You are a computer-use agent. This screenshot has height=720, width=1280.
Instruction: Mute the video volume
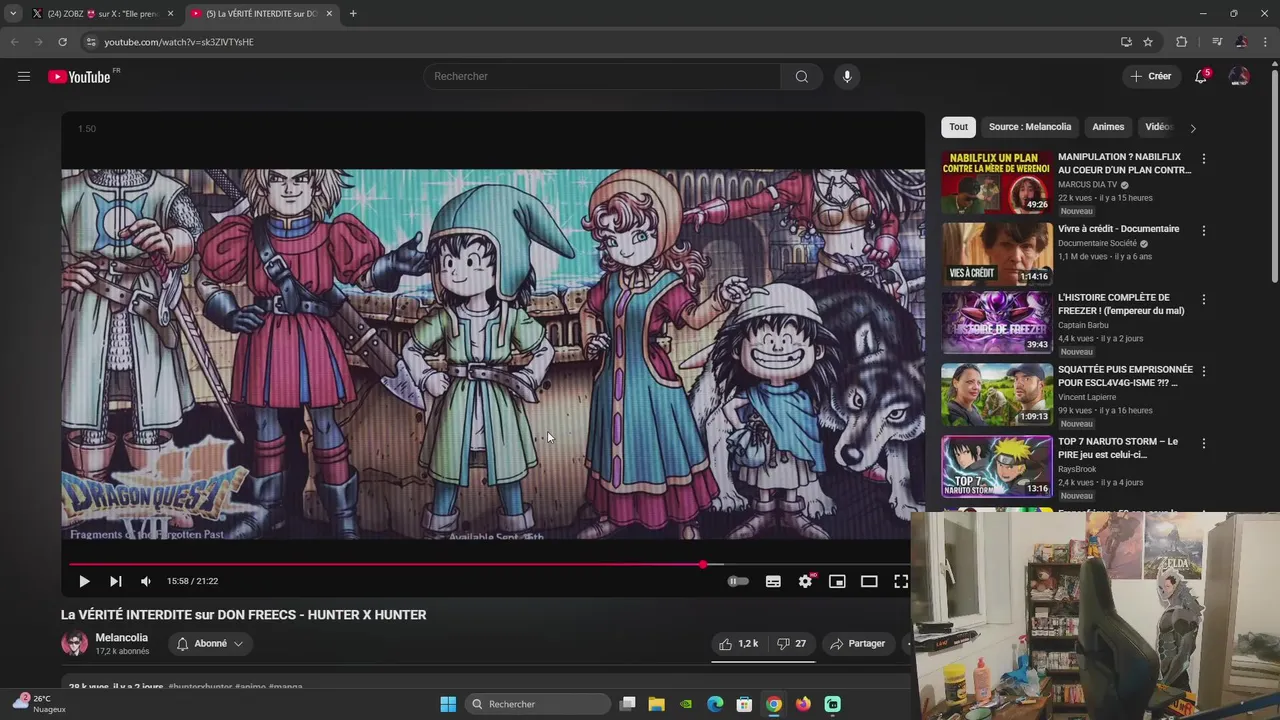click(146, 581)
